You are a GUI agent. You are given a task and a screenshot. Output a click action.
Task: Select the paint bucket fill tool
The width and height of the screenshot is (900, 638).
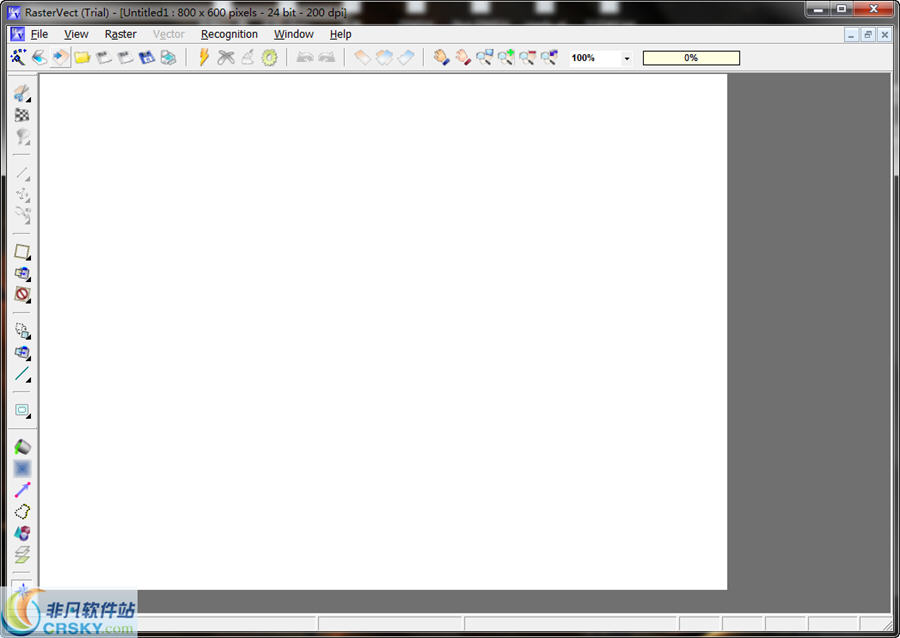click(22, 447)
